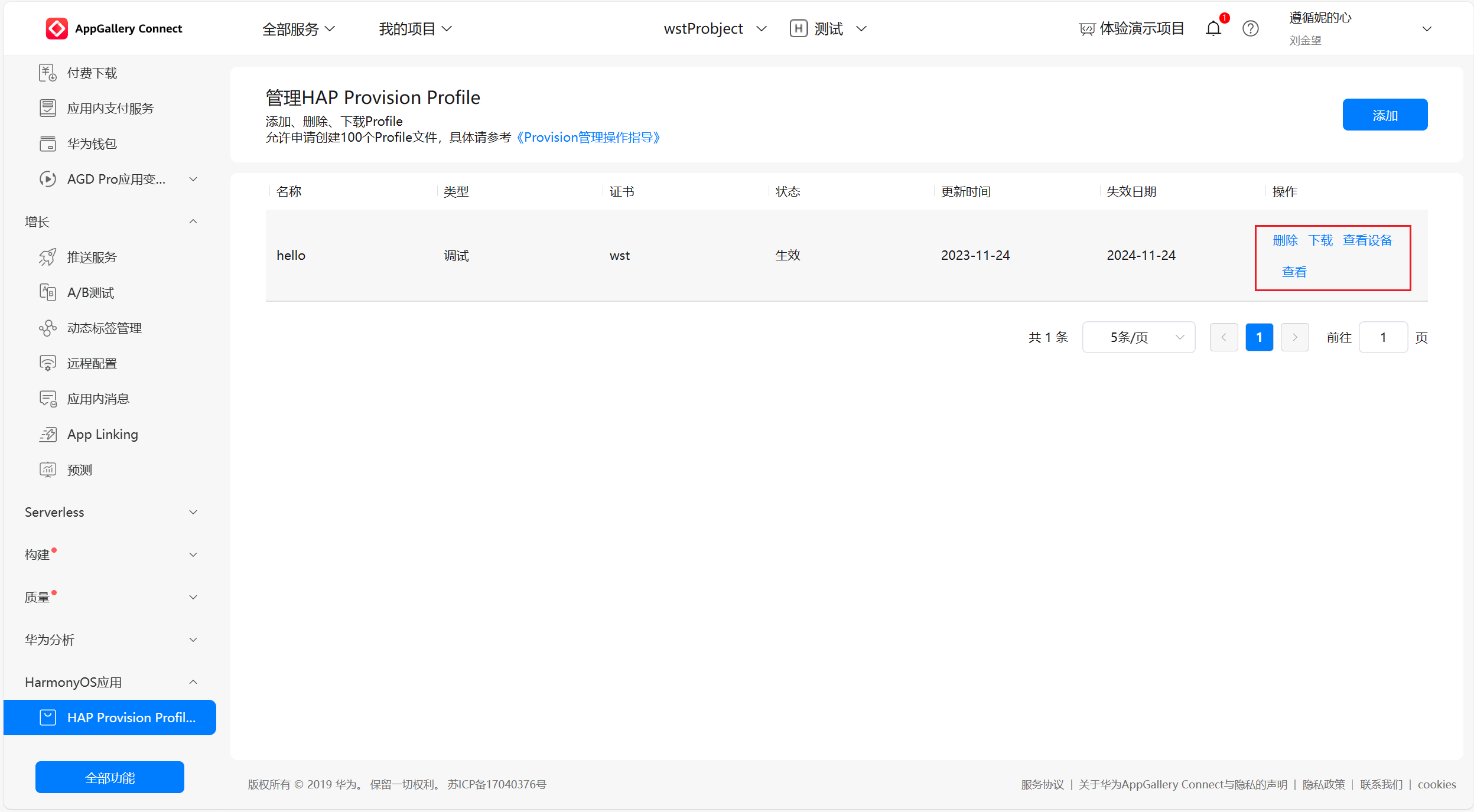Viewport: 1474px width, 812px height.
Task: Expand AGD Pro应用变... submenu chevron
Action: point(193,179)
